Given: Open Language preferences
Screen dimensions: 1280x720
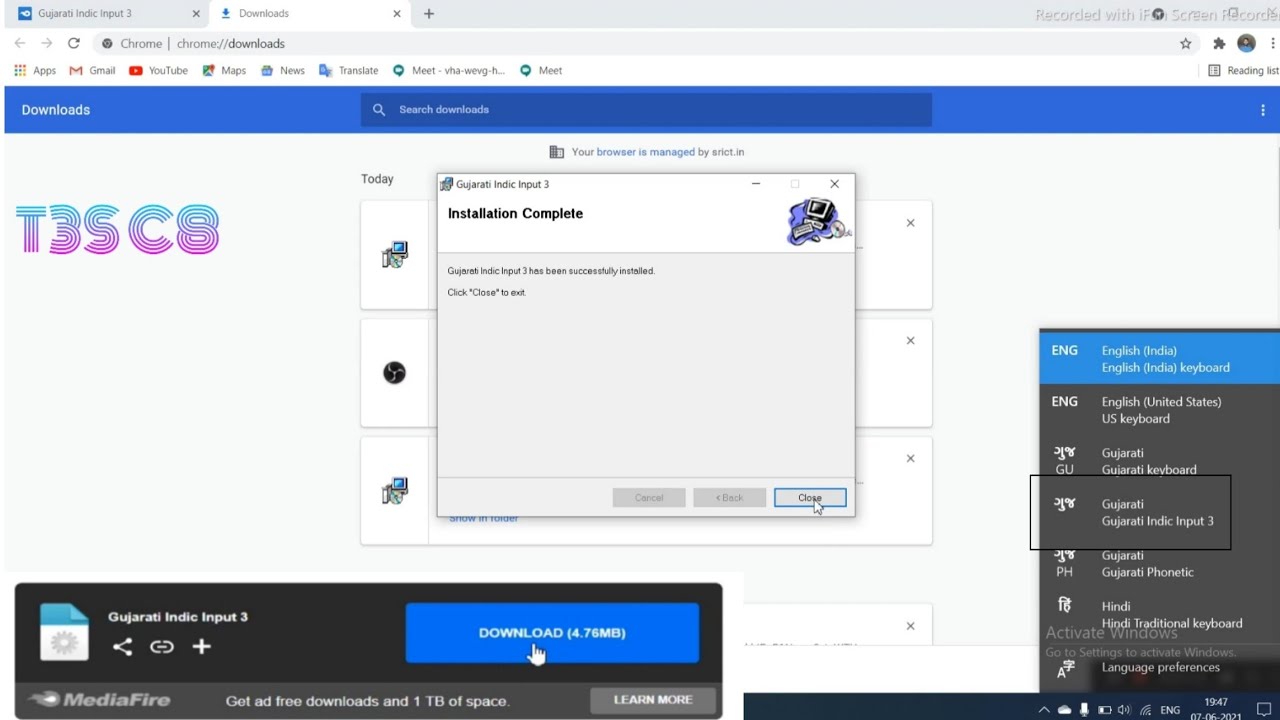Looking at the screenshot, I should 1160,667.
